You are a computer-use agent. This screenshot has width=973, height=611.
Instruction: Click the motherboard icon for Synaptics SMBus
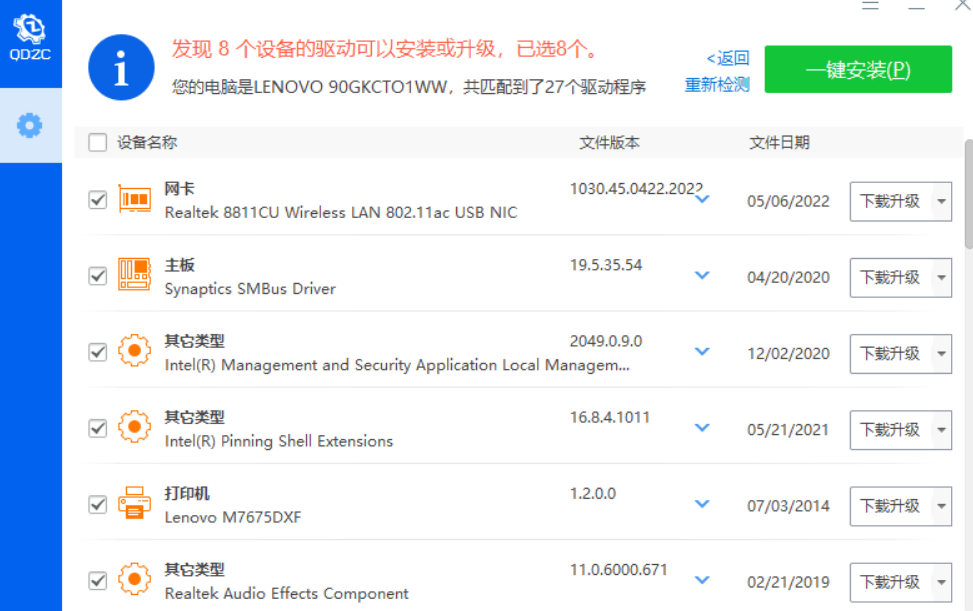135,275
